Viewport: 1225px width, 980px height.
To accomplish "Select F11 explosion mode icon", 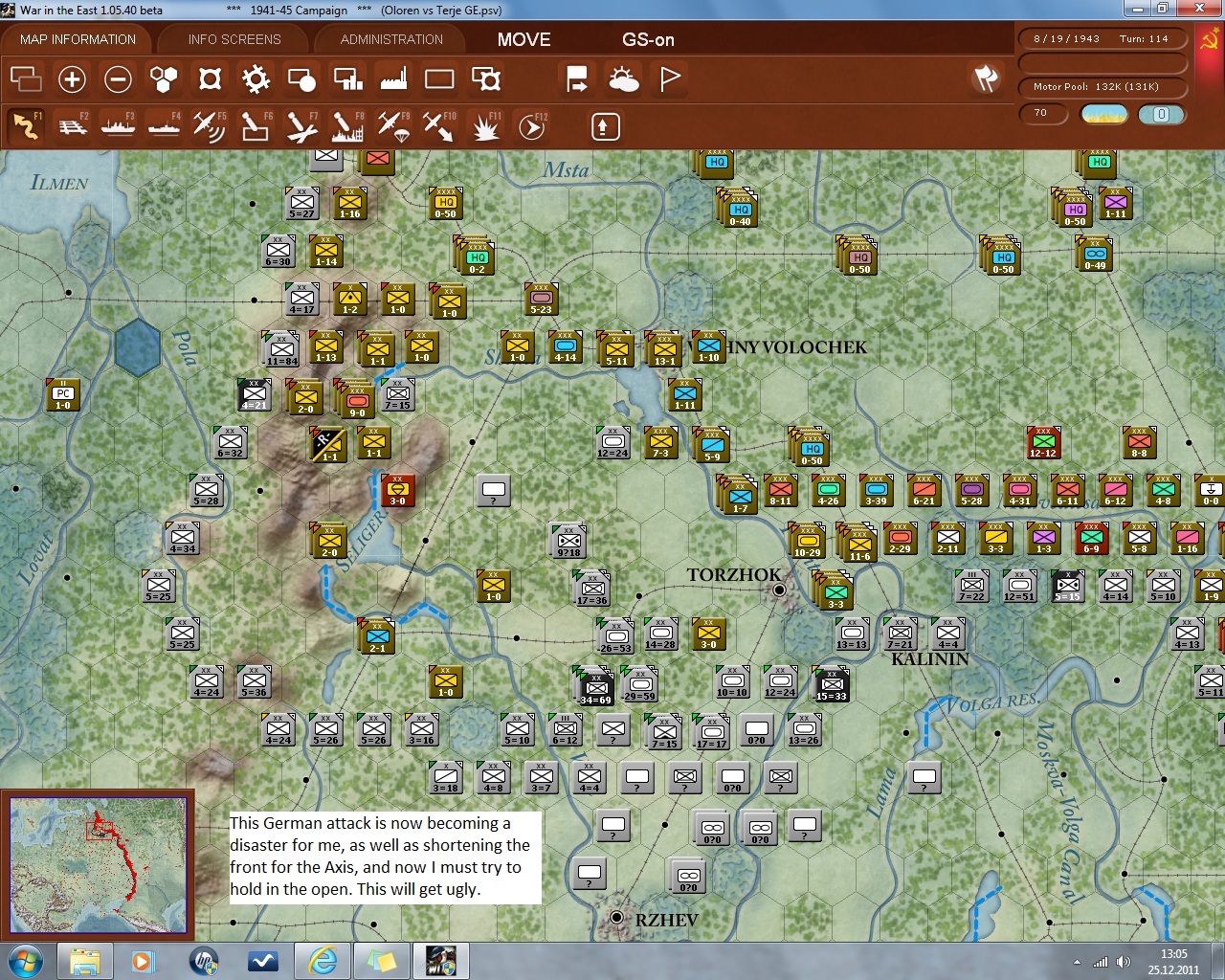I will 486,125.
